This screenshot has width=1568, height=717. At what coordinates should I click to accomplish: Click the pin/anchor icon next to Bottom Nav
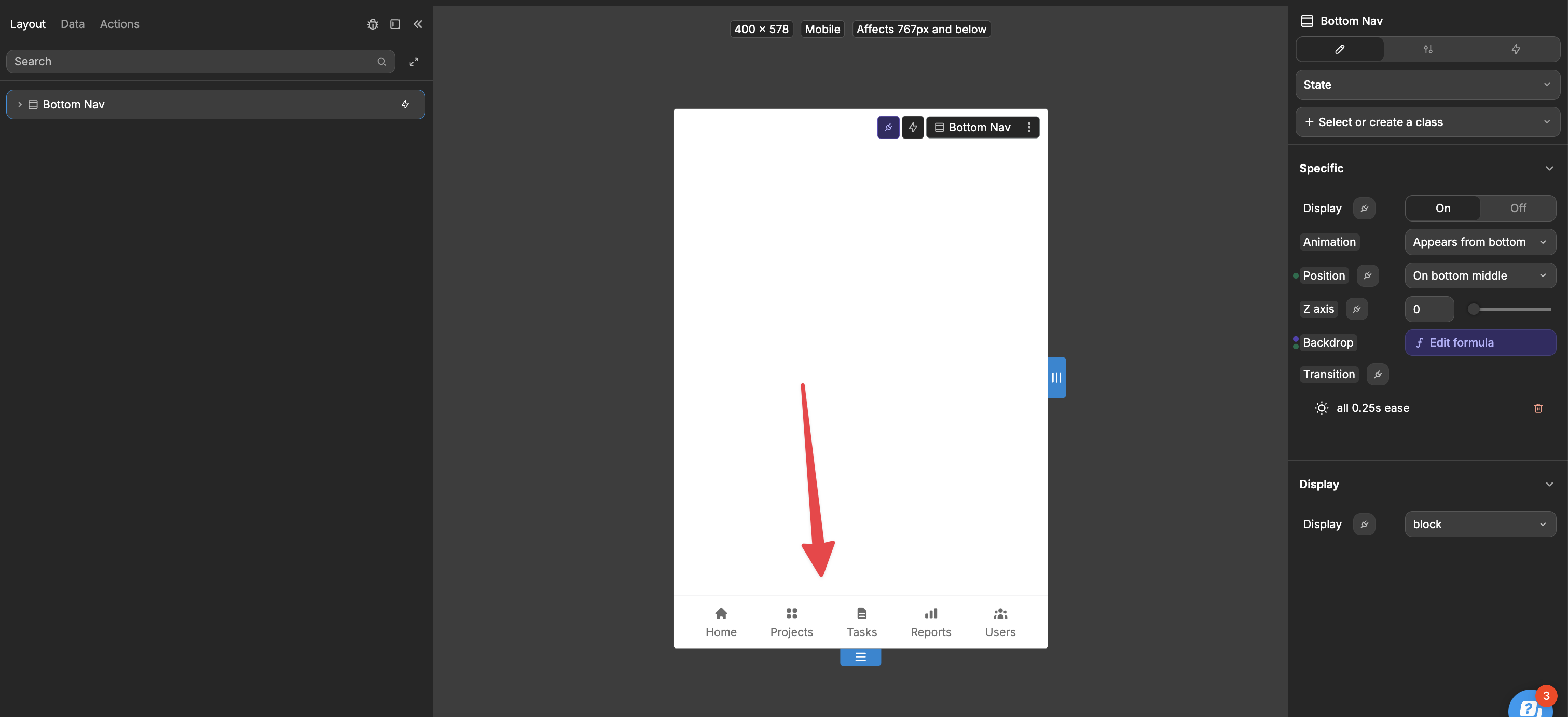(x=888, y=127)
